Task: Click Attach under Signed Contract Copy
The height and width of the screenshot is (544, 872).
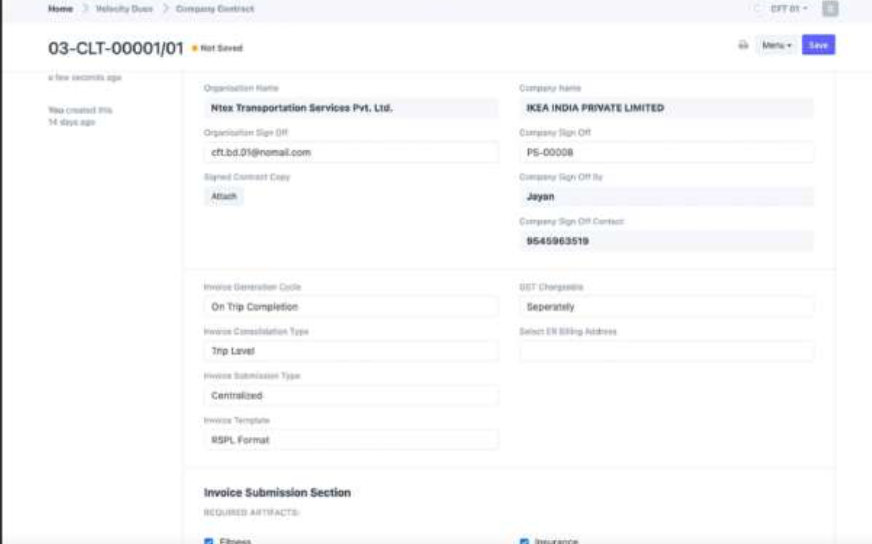Action: [224, 196]
